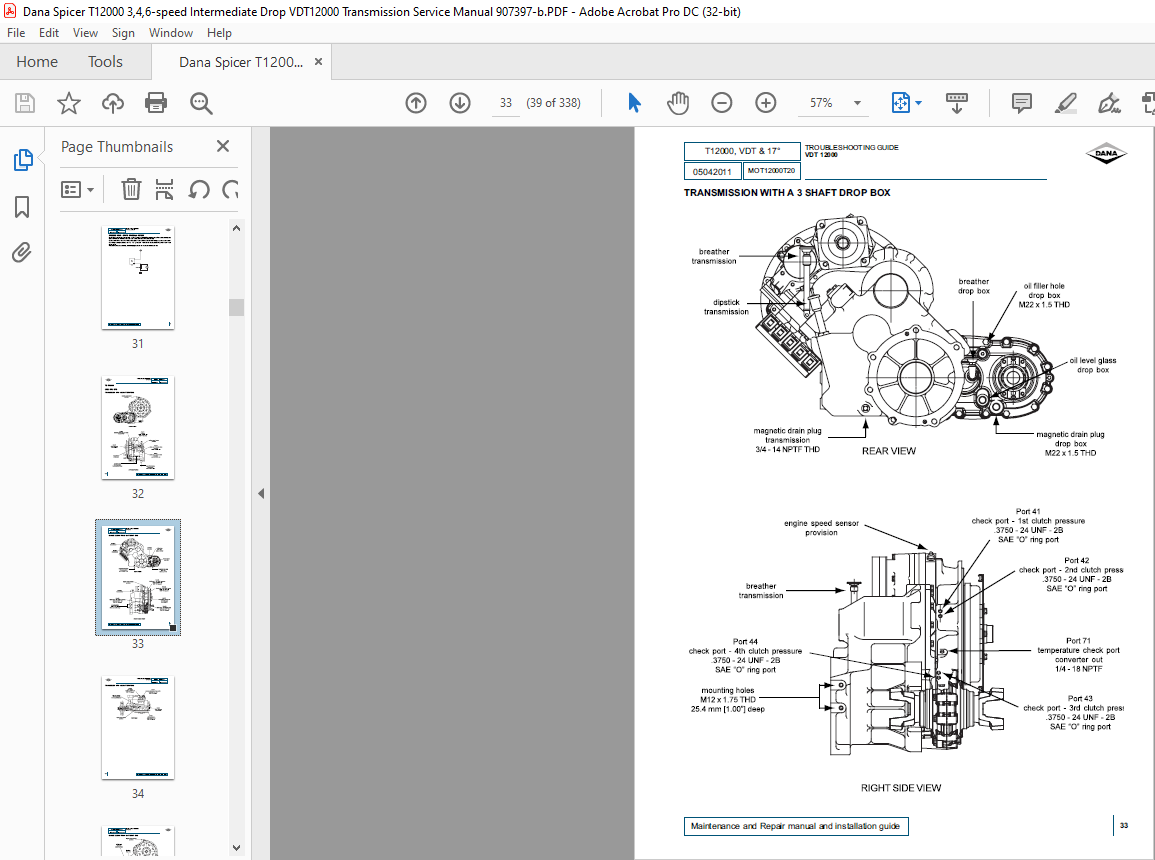
Task: Click the "RIGHT SIDE VIEW" diagram caption
Action: [901, 788]
